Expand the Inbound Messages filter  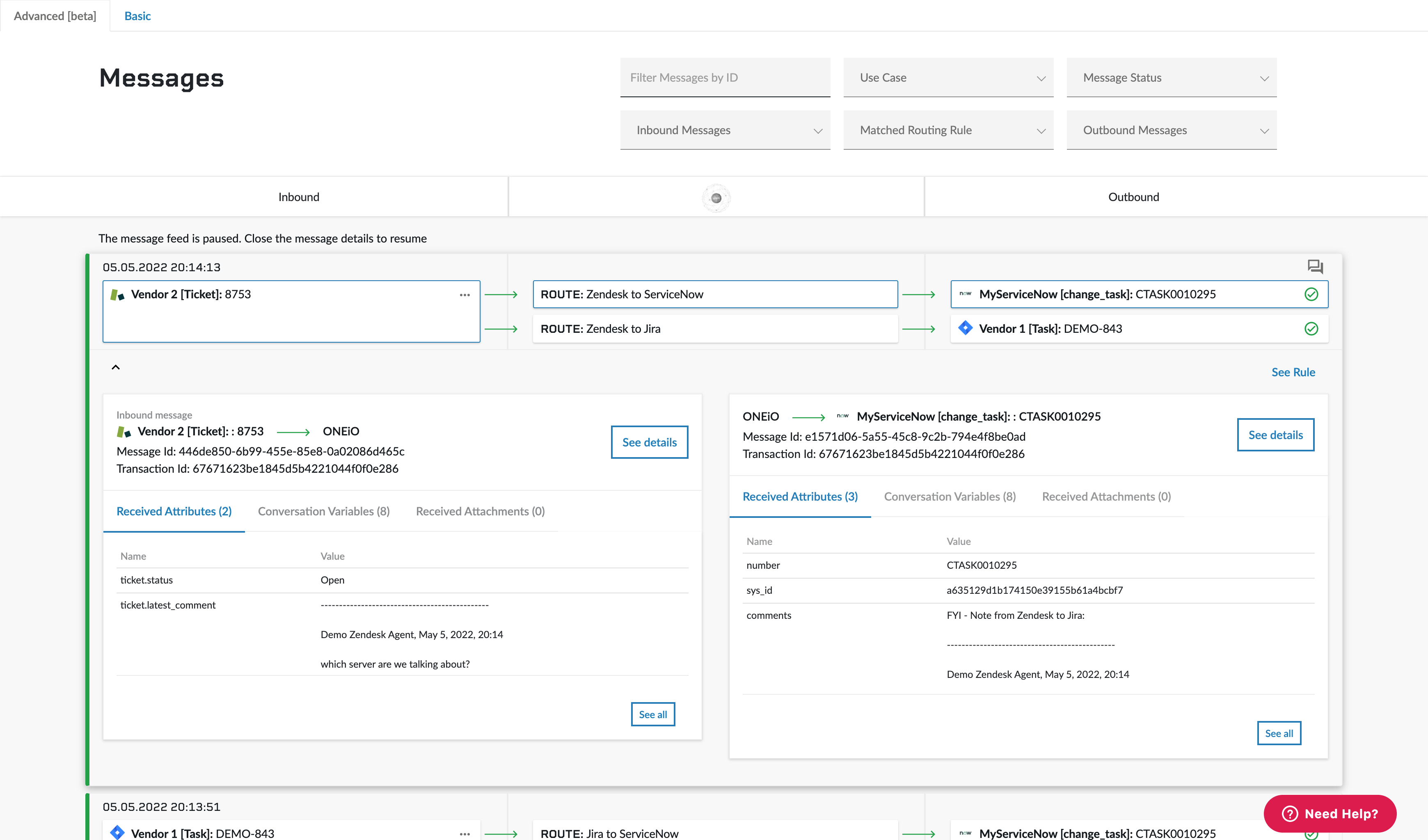coord(725,130)
